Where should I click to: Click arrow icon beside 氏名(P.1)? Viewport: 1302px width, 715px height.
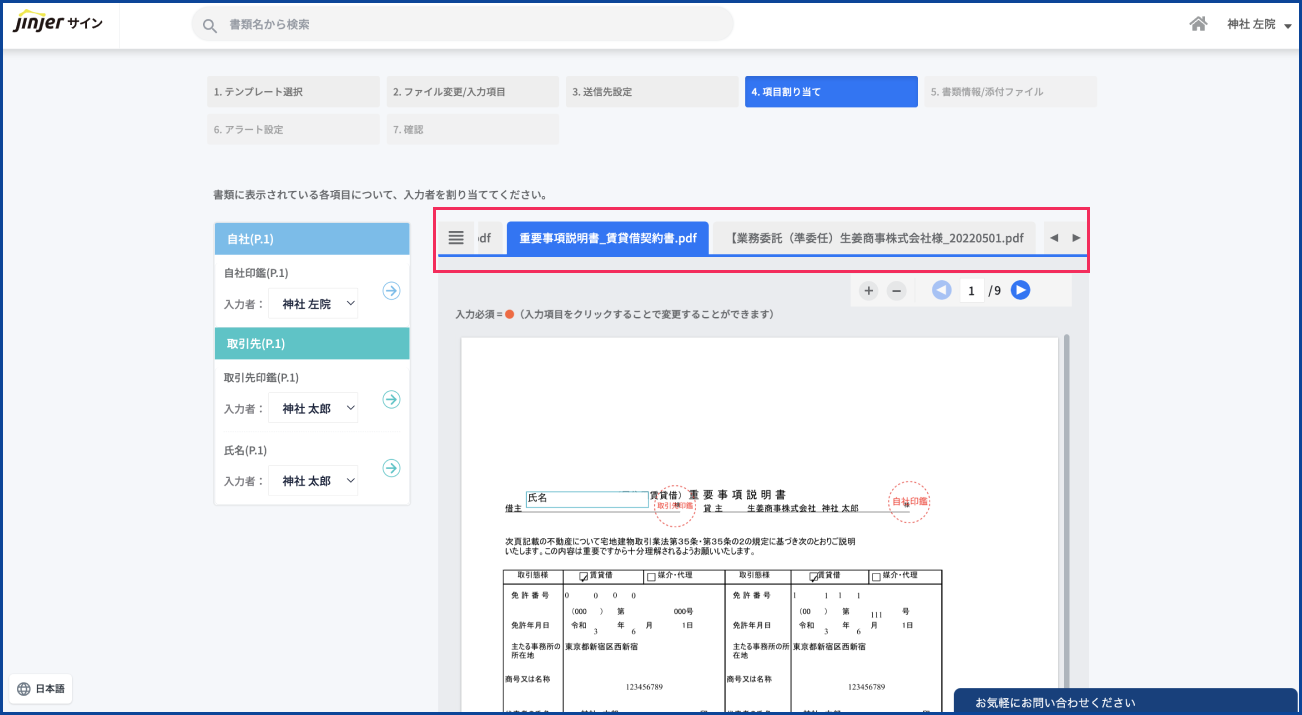[x=391, y=468]
